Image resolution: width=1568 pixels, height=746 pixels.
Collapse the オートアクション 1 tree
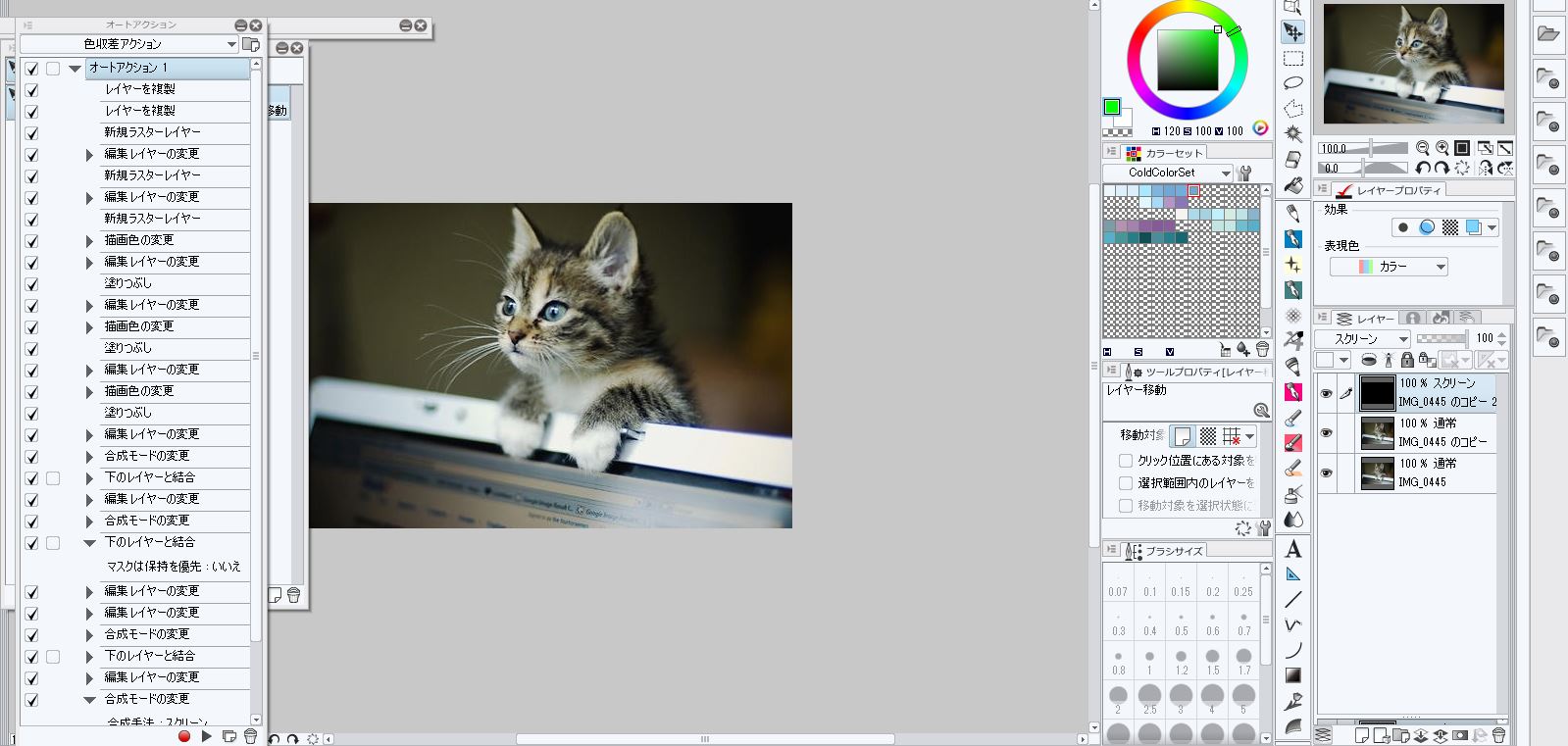click(x=75, y=69)
